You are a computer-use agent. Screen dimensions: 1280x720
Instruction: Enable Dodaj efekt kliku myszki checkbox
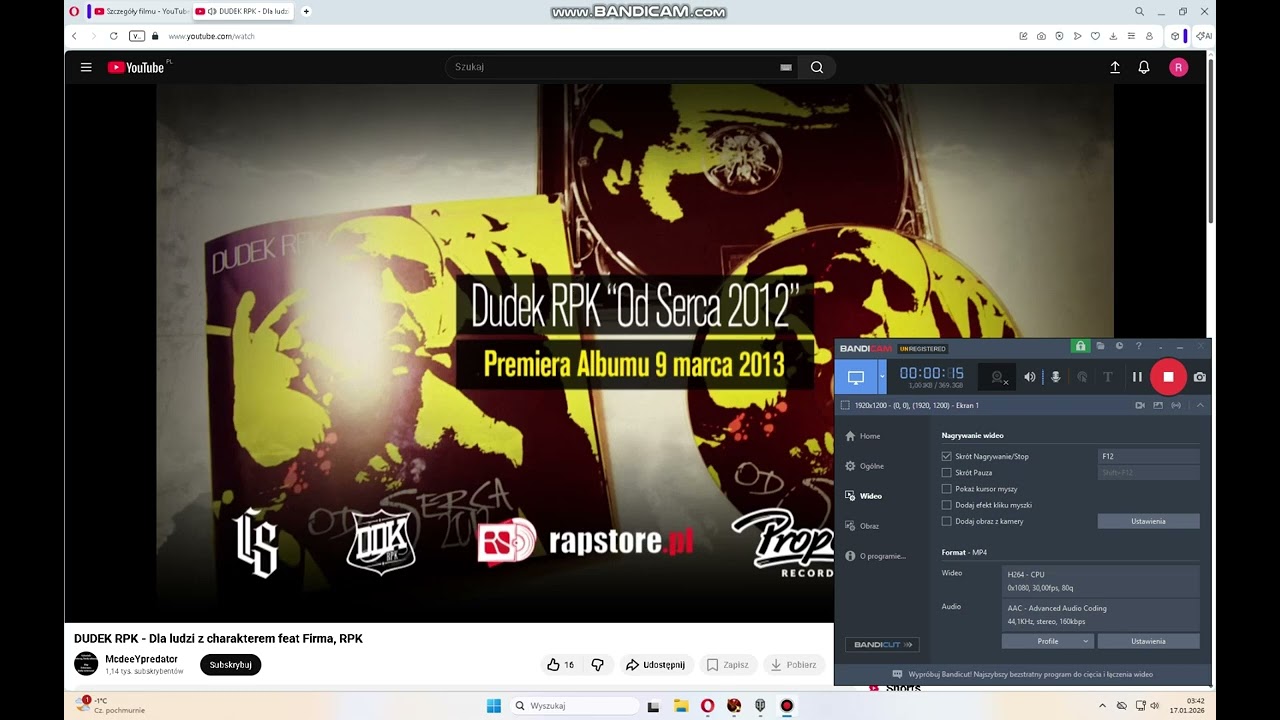coord(947,505)
